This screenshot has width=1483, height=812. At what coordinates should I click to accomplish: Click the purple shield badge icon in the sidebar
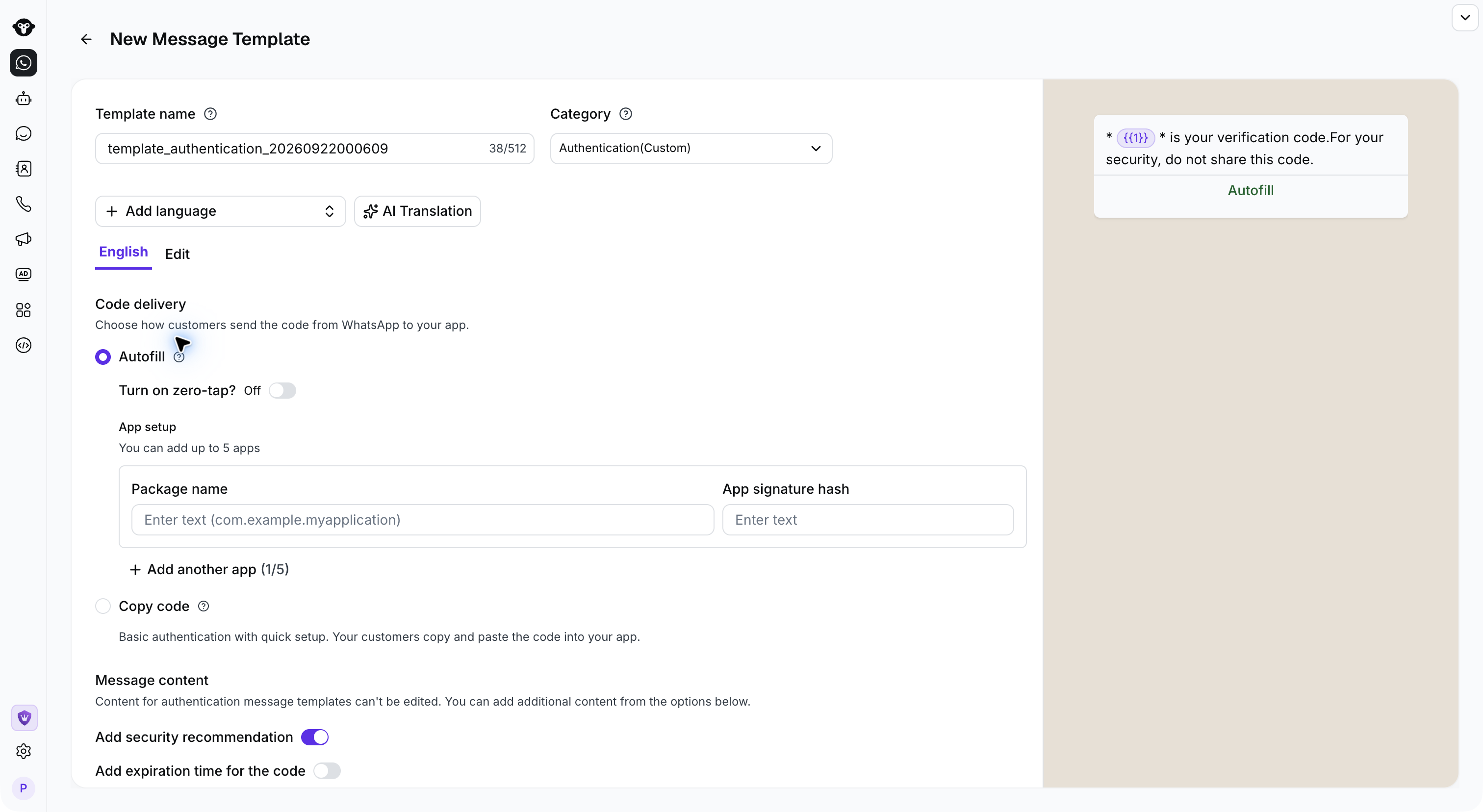pyautogui.click(x=24, y=718)
